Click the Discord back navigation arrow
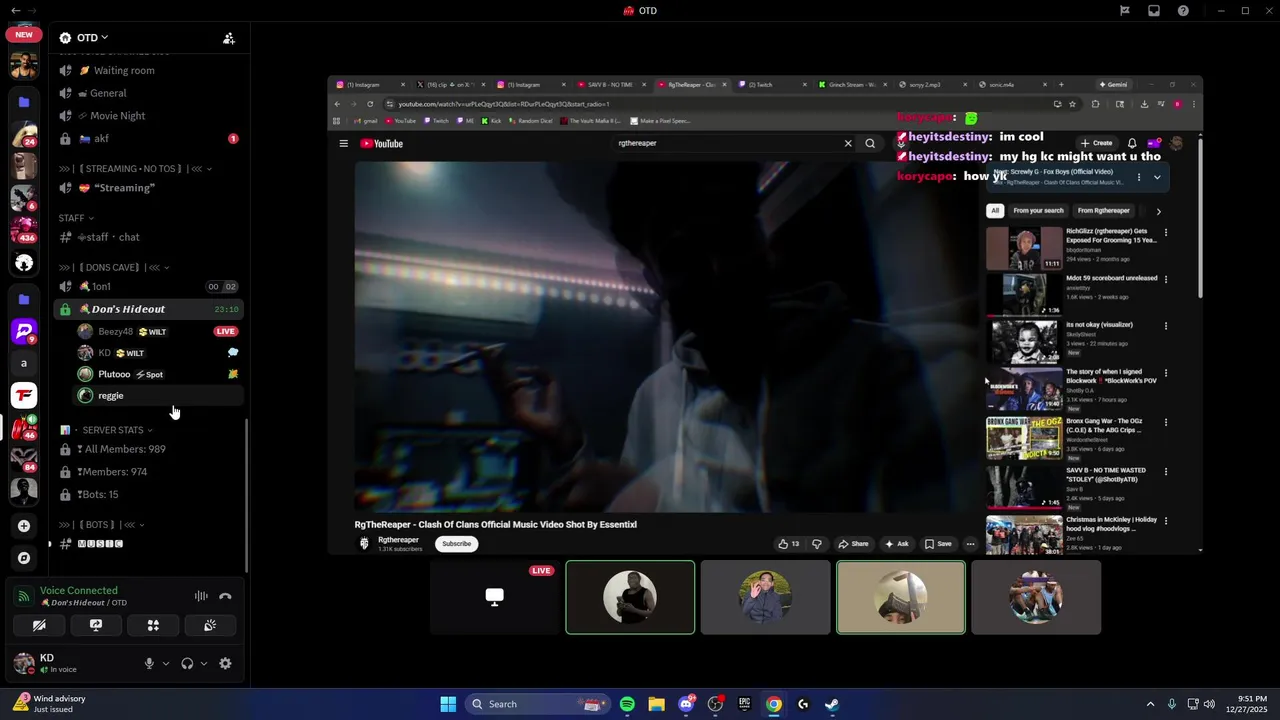The height and width of the screenshot is (720, 1280). pos(15,11)
